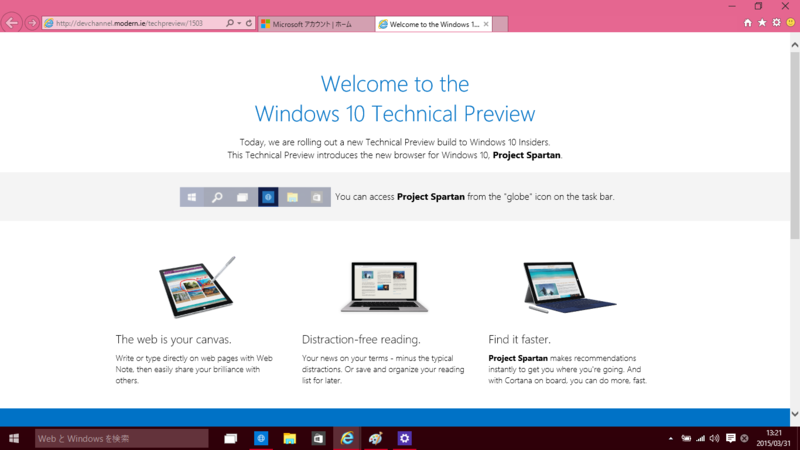
Task: Restore down the browser window
Action: coord(758,6)
